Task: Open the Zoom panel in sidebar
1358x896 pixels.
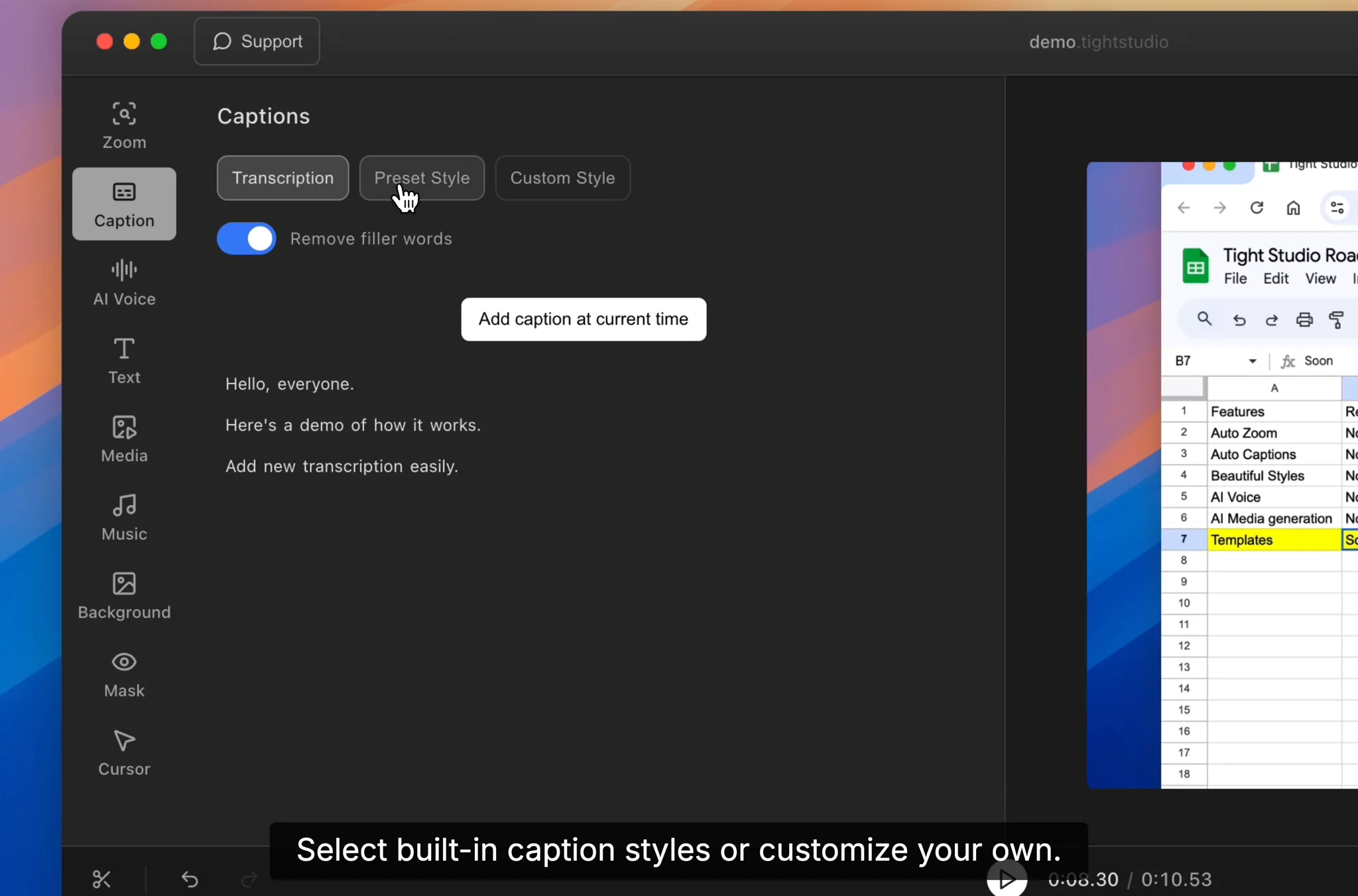Action: 124,126
